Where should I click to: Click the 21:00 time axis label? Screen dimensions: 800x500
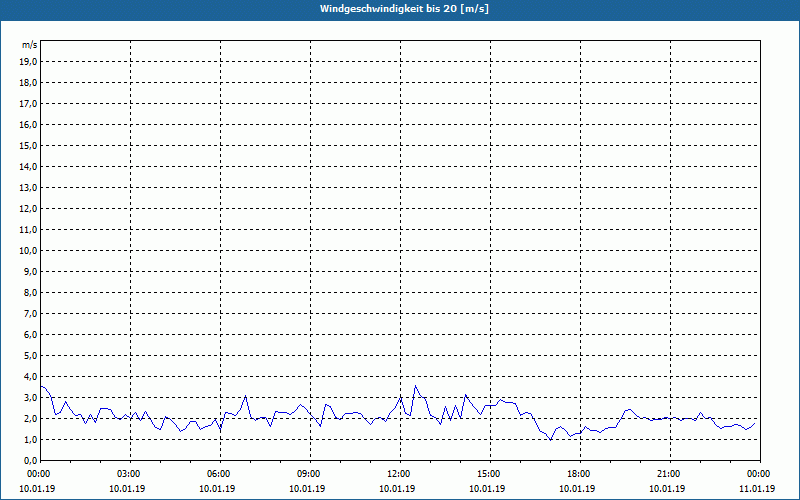pos(670,474)
